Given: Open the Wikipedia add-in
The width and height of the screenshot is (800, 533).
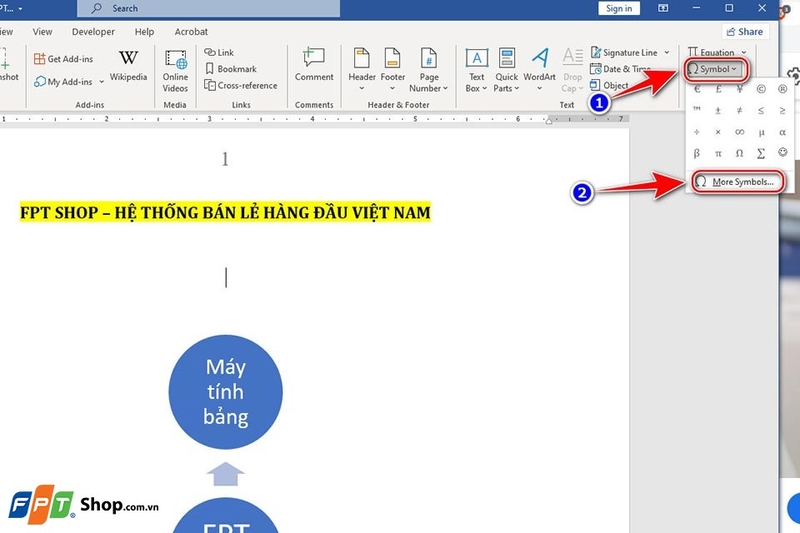Looking at the screenshot, I should pyautogui.click(x=128, y=65).
